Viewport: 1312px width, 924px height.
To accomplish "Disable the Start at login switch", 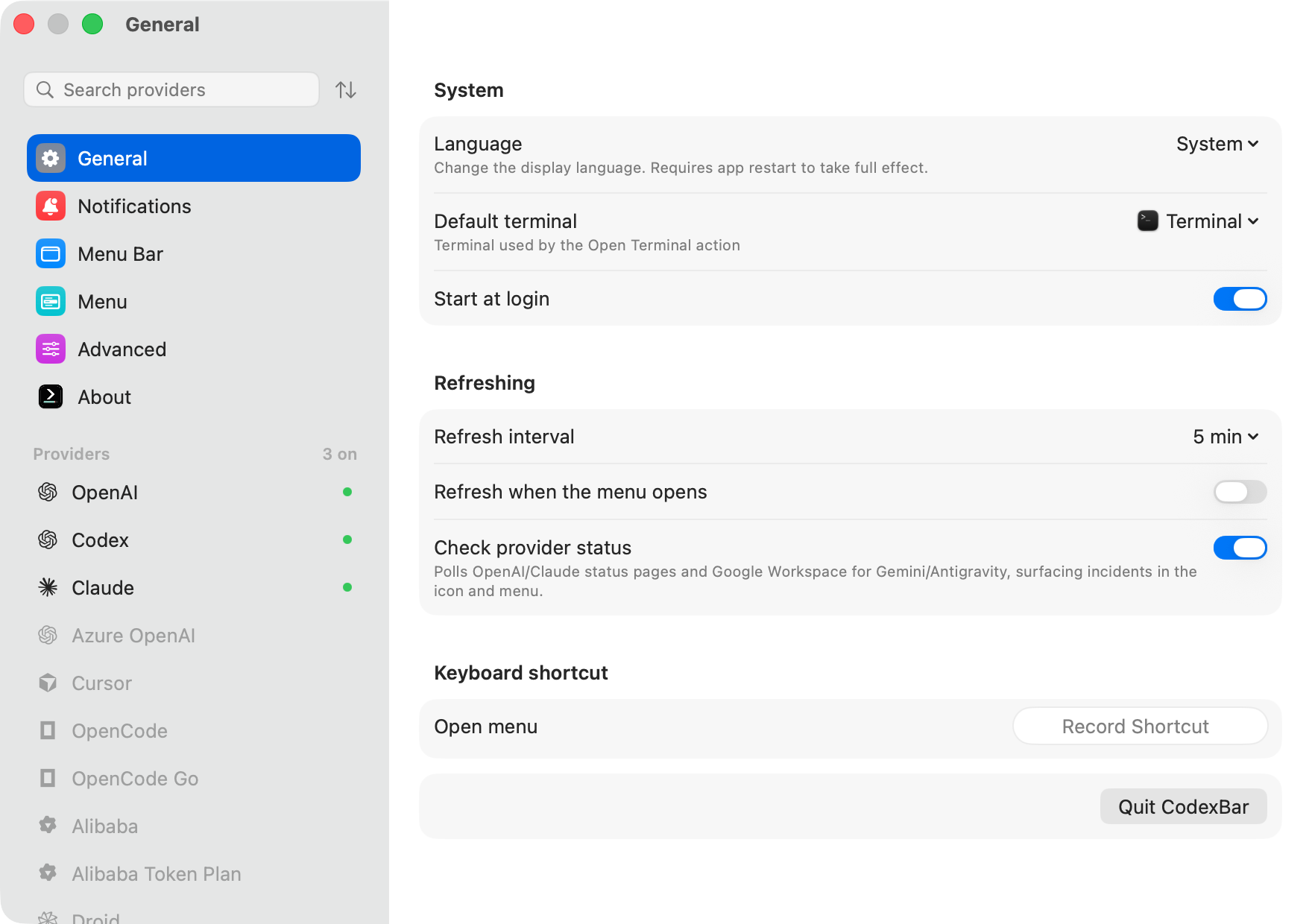I will [x=1240, y=299].
